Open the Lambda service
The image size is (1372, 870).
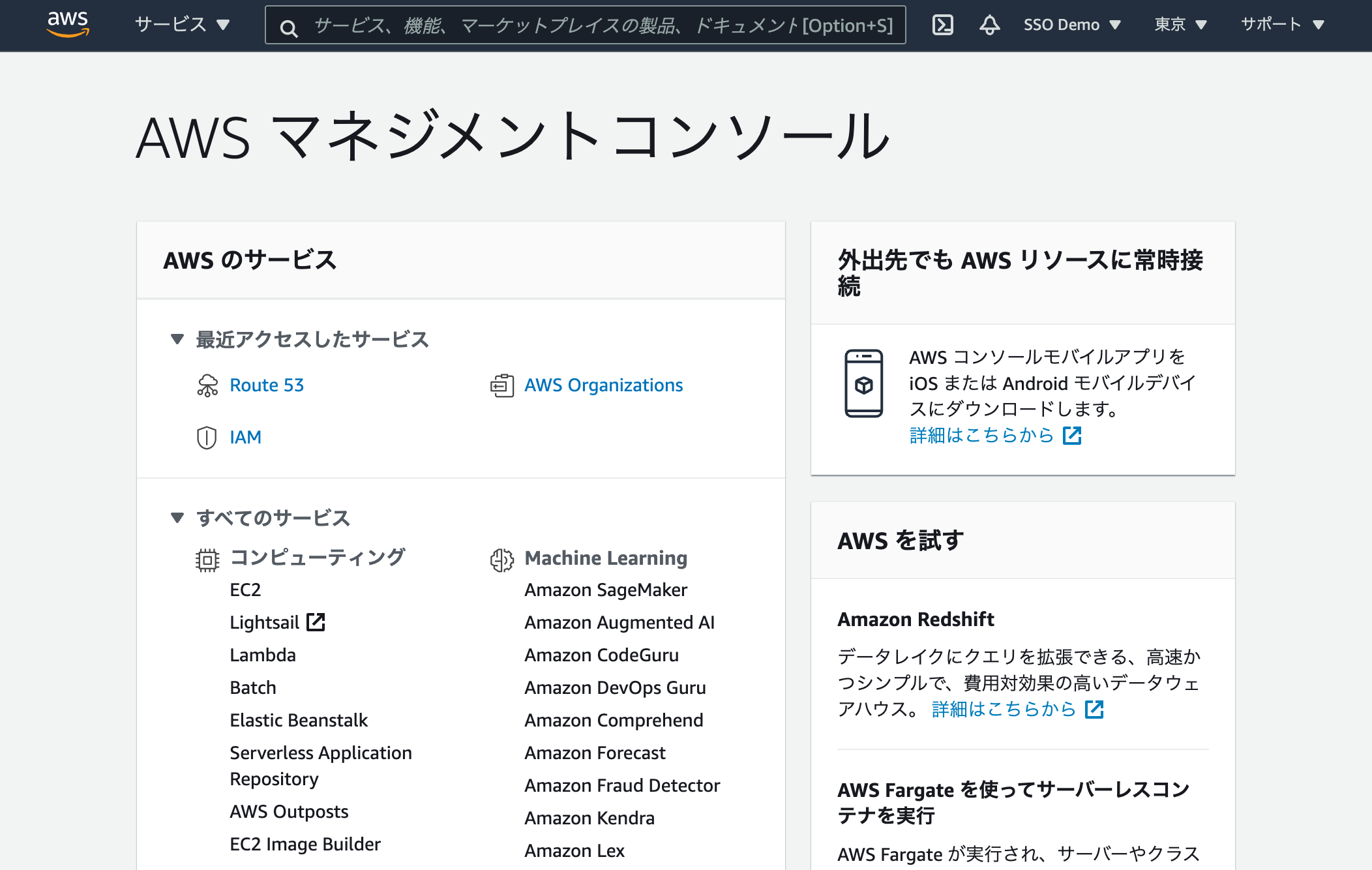263,655
